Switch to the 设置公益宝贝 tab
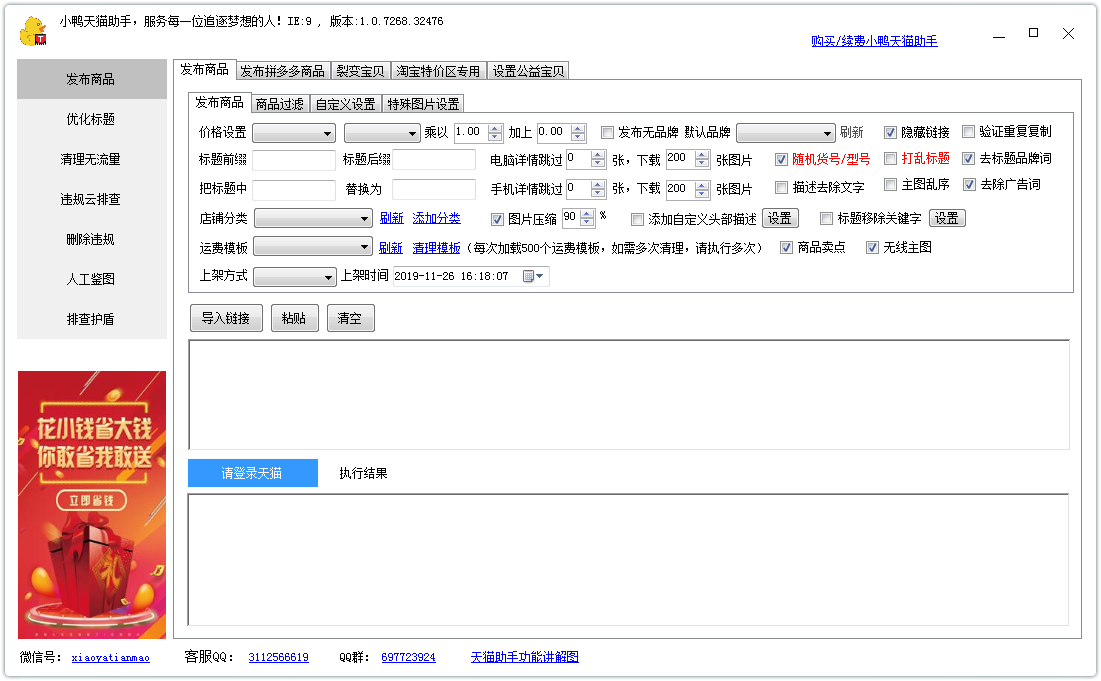The image size is (1101, 681). tap(528, 71)
